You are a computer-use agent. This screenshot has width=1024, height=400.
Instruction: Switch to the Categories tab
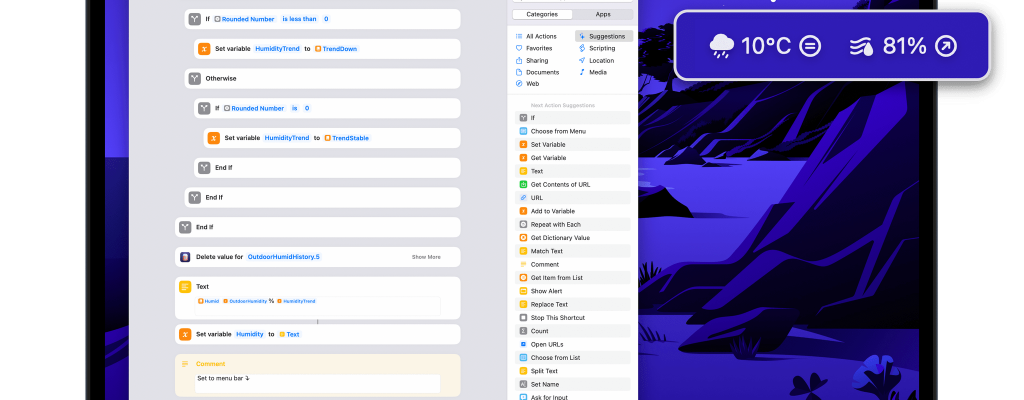pos(542,15)
